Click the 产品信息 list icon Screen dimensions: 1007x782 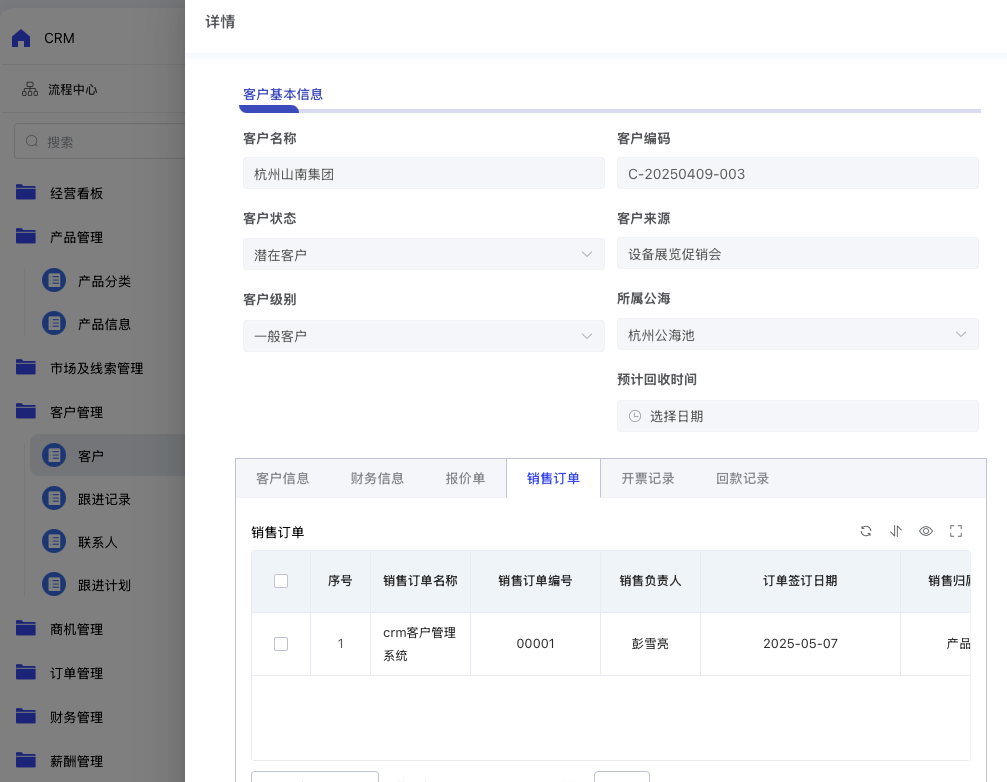tap(54, 324)
